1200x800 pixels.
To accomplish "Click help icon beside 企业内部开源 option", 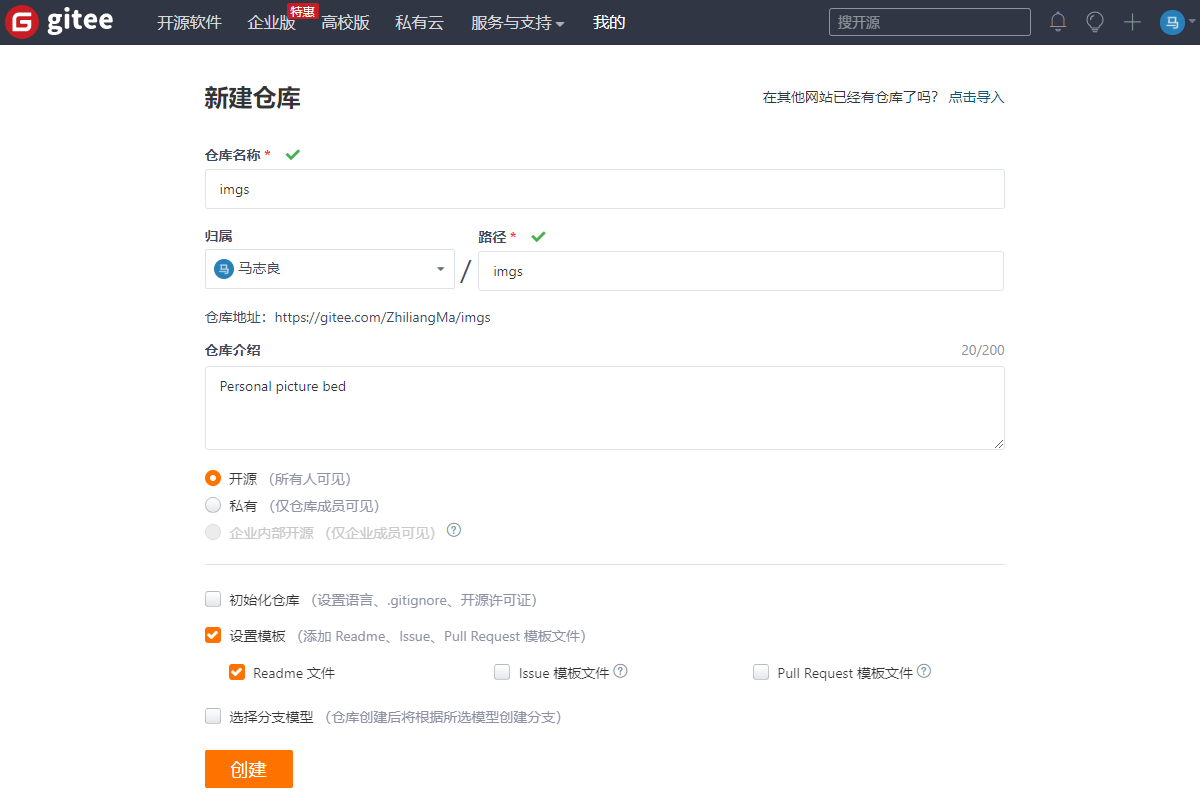I will pos(453,530).
